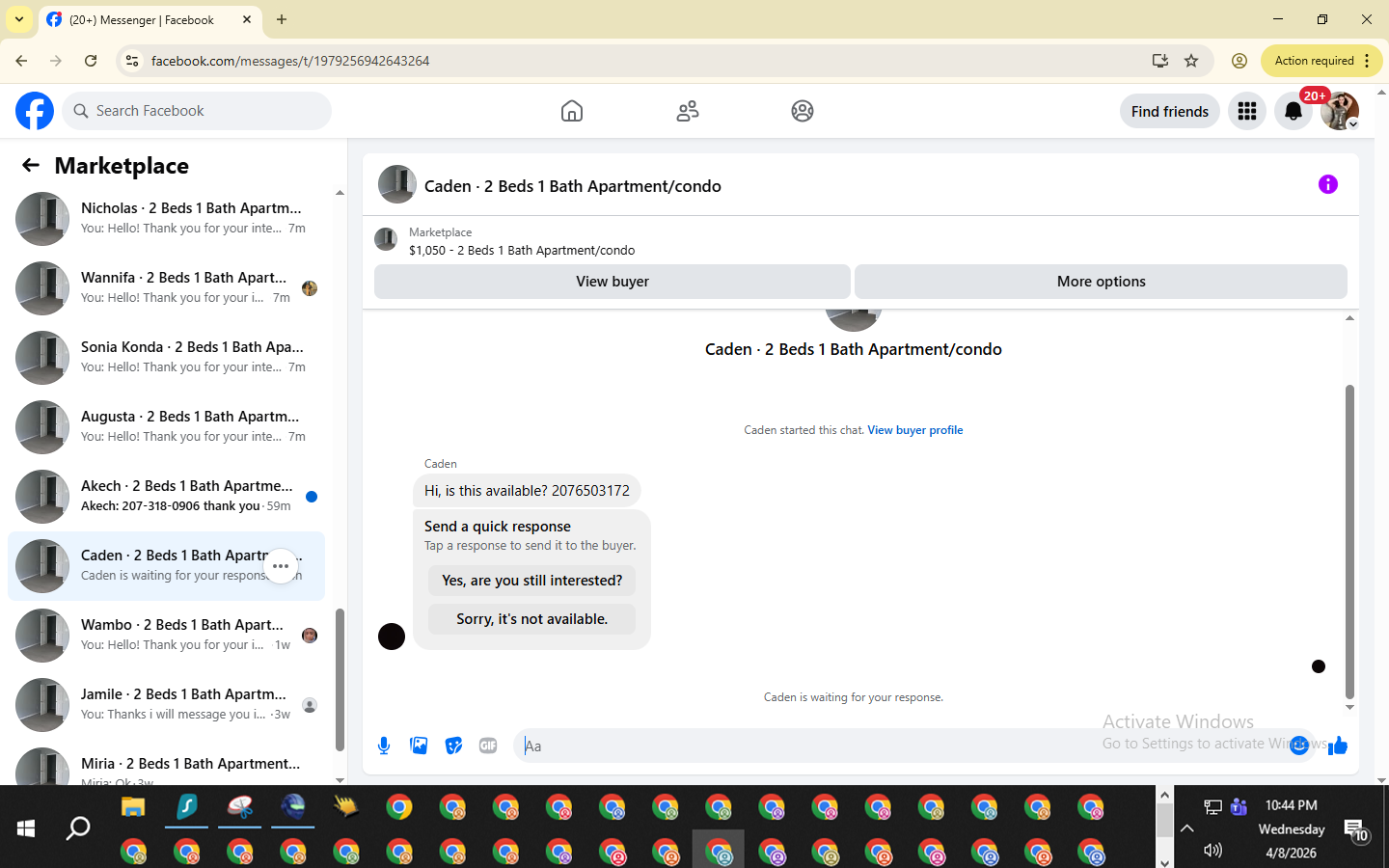Click the More options button

(x=1101, y=282)
